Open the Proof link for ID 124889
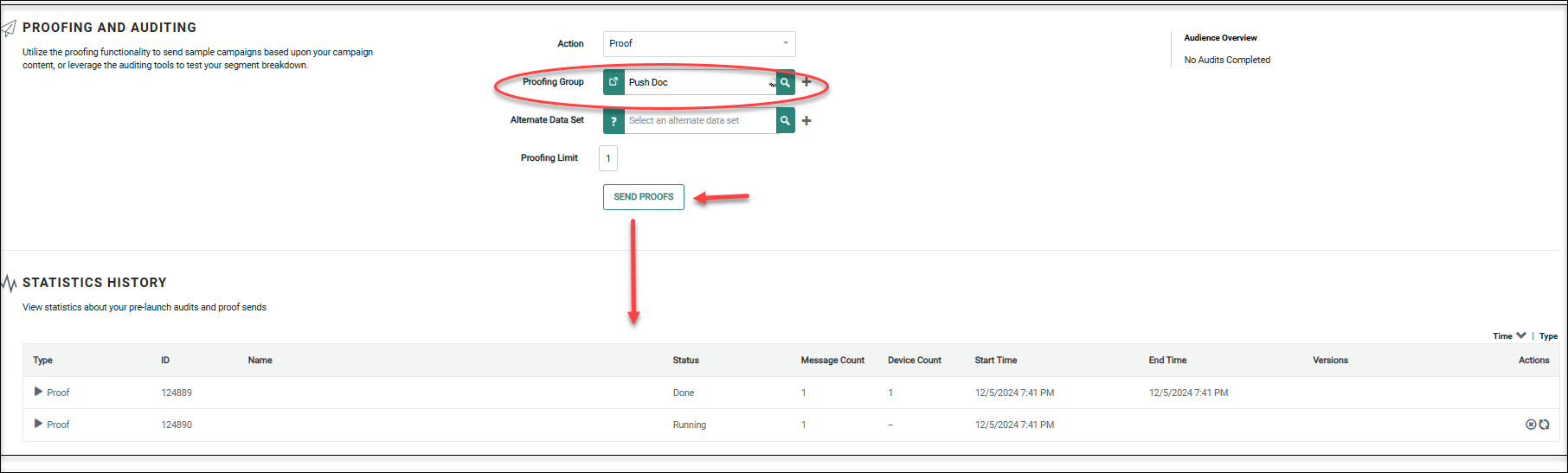The height and width of the screenshot is (473, 1568). 58,393
